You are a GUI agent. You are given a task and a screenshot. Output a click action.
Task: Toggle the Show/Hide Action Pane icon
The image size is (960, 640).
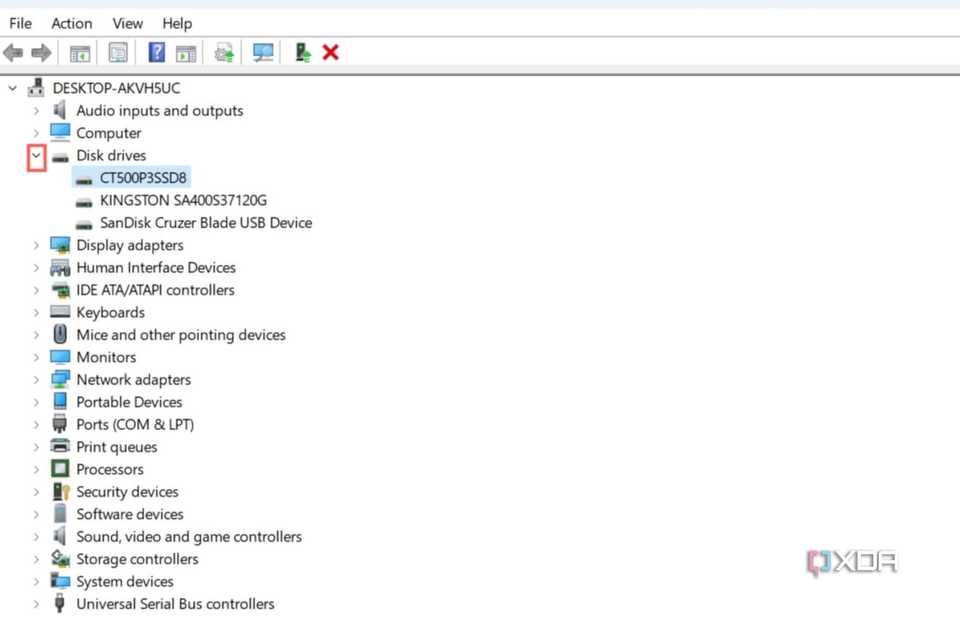click(x=186, y=53)
